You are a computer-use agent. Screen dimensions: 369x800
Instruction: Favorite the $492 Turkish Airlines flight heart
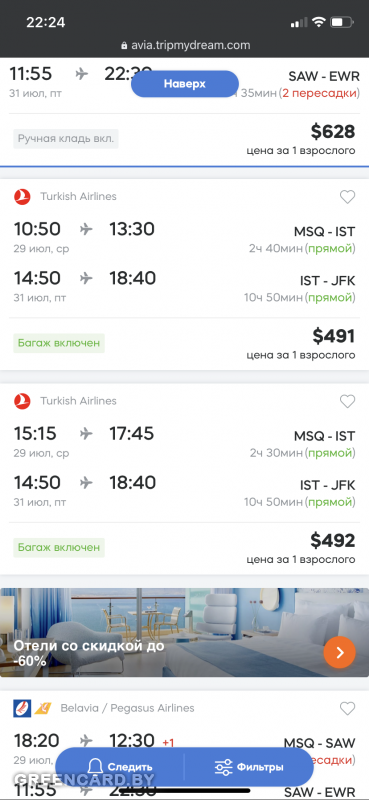[x=347, y=401]
